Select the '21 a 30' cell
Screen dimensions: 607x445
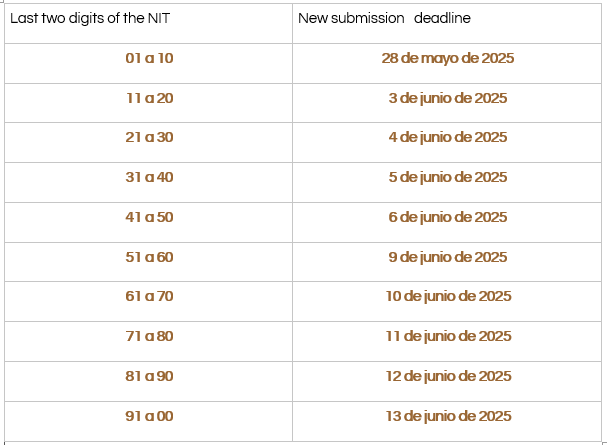tap(148, 142)
